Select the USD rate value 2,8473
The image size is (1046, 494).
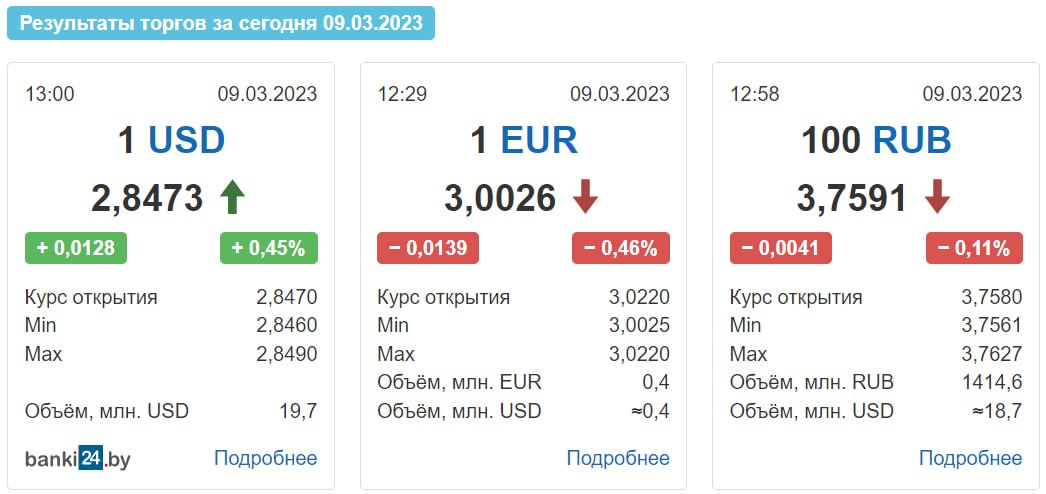click(x=147, y=198)
